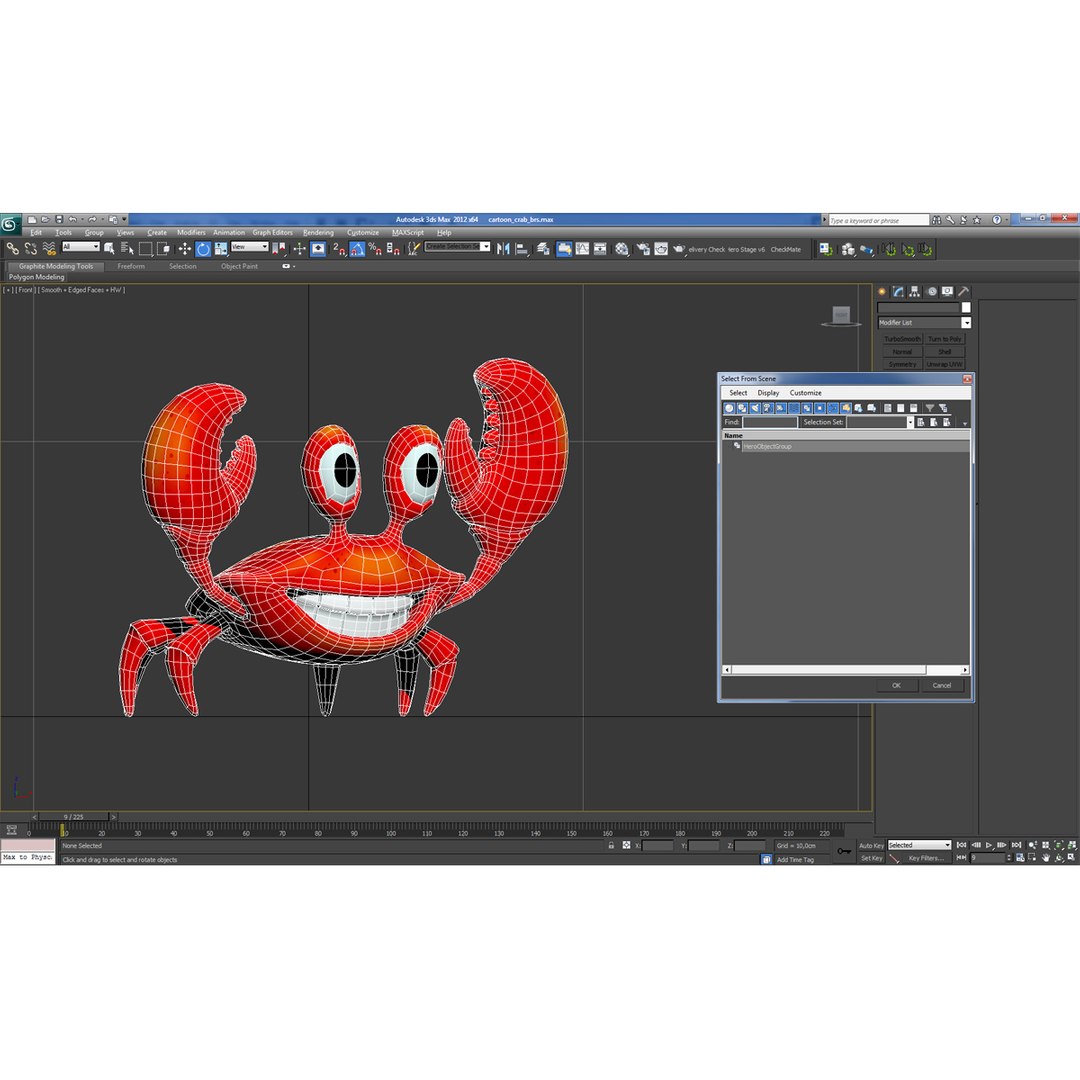Image resolution: width=1080 pixels, height=1080 pixels.
Task: Switch to the Object Paint ribbon tab
Action: (239, 266)
